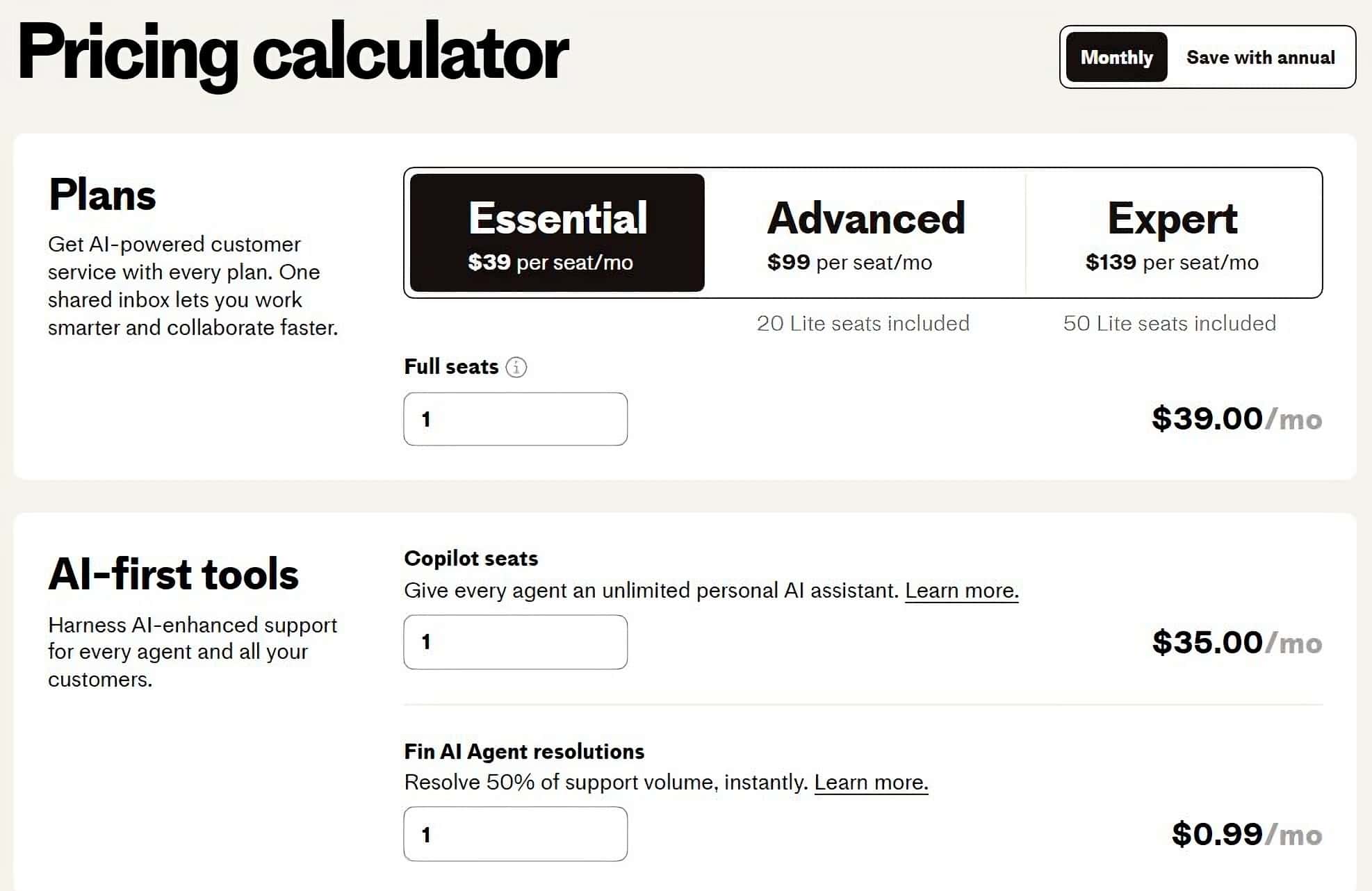Select the Expert plan
Viewport: 1372px width, 891px height.
tap(1173, 233)
